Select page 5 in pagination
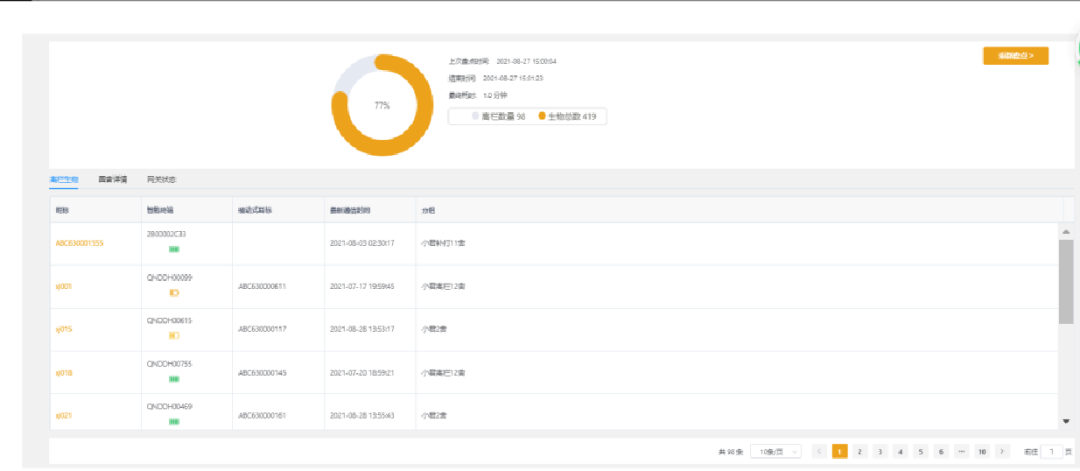Screen dimensions: 1080x471 (921, 452)
